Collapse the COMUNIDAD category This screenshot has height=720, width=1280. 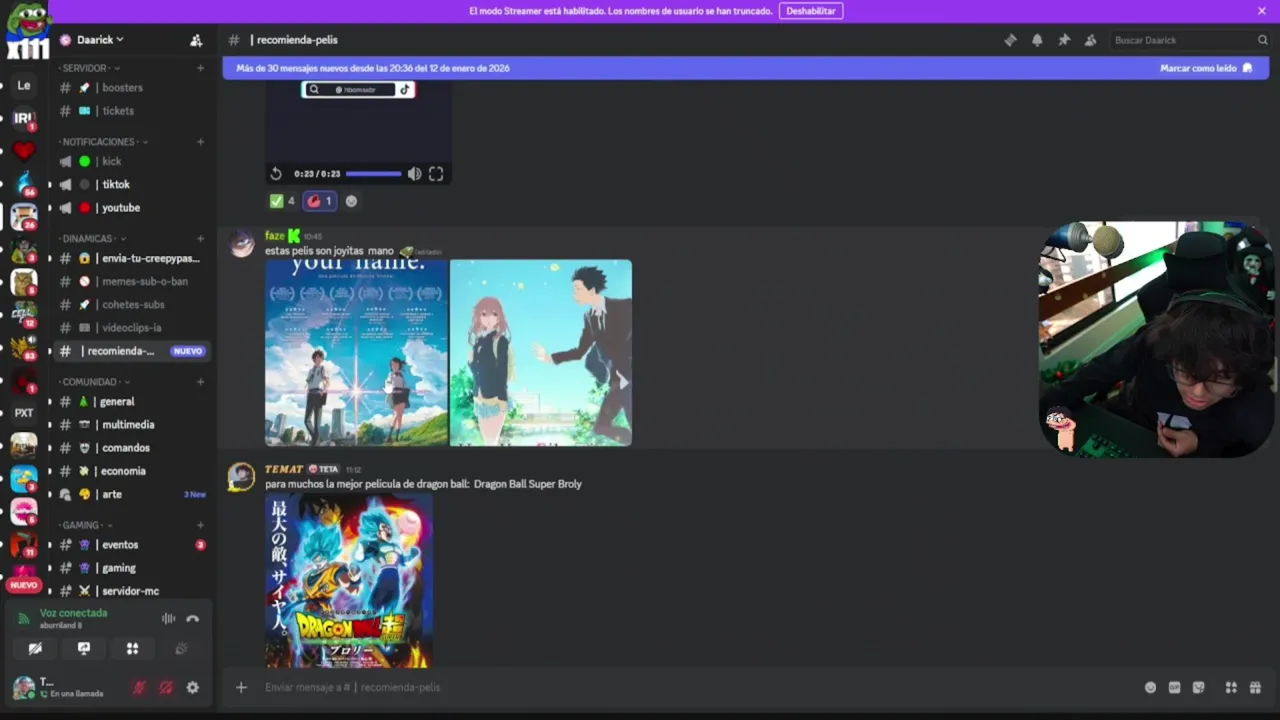[x=93, y=382]
